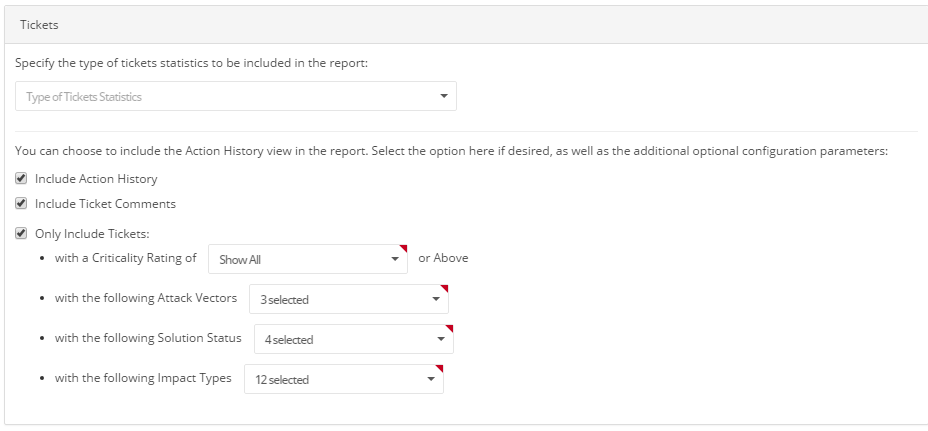Click the red corner marker on Criticality Rating

pyautogui.click(x=403, y=248)
